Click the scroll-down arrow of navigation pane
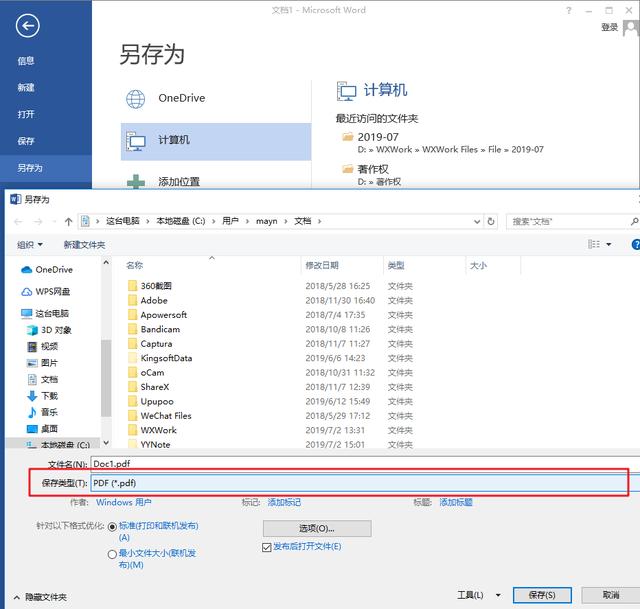 coord(106,442)
